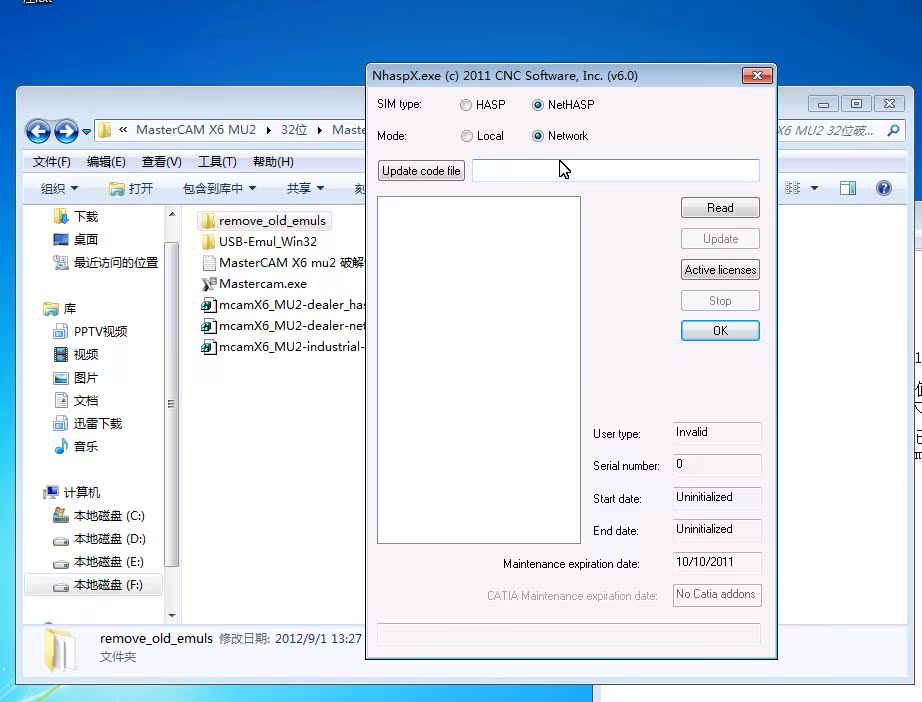This screenshot has width=922, height=702.
Task: Open the 帮助(H) menu
Action: pyautogui.click(x=273, y=162)
